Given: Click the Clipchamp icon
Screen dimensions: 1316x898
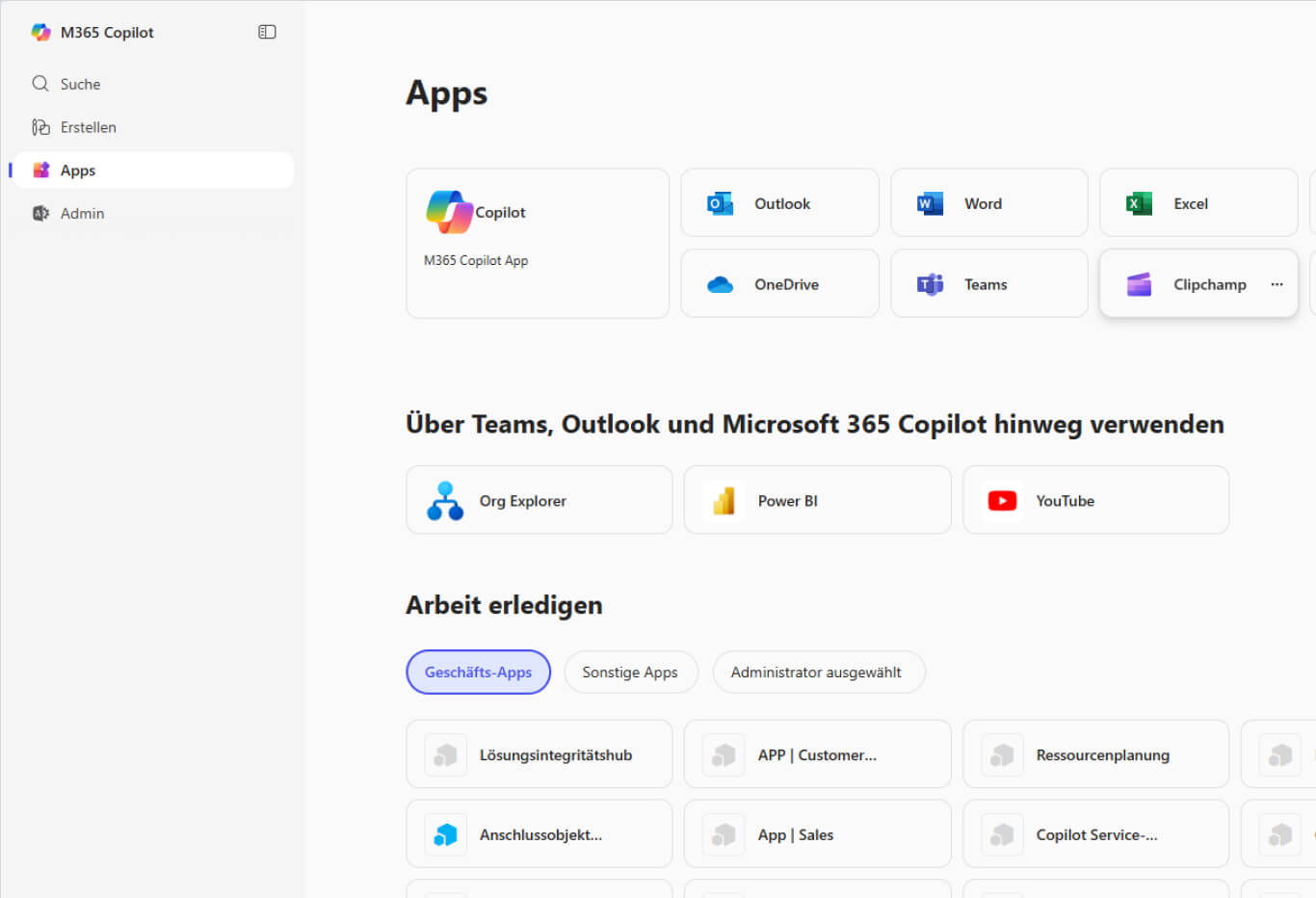Looking at the screenshot, I should point(1139,284).
